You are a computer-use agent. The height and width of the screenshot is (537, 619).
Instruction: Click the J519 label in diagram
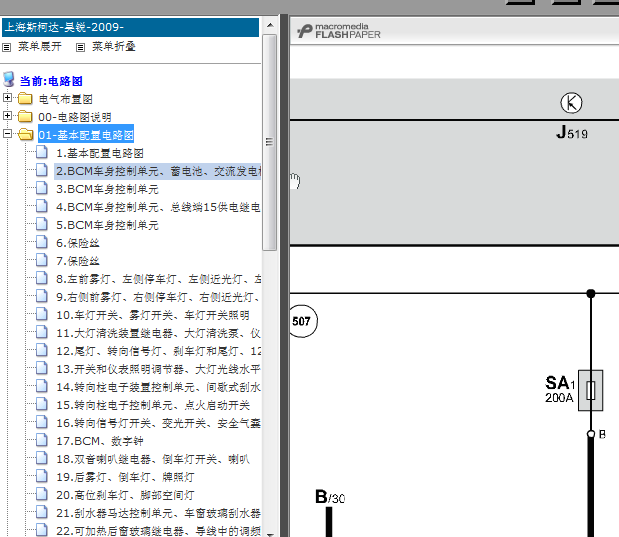tap(572, 132)
